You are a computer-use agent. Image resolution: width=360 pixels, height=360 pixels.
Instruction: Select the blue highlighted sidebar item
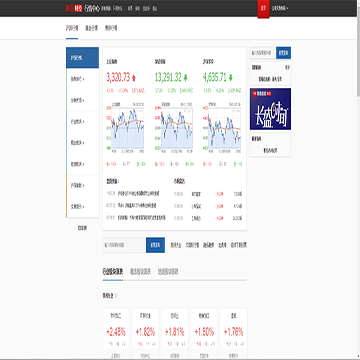[82, 58]
